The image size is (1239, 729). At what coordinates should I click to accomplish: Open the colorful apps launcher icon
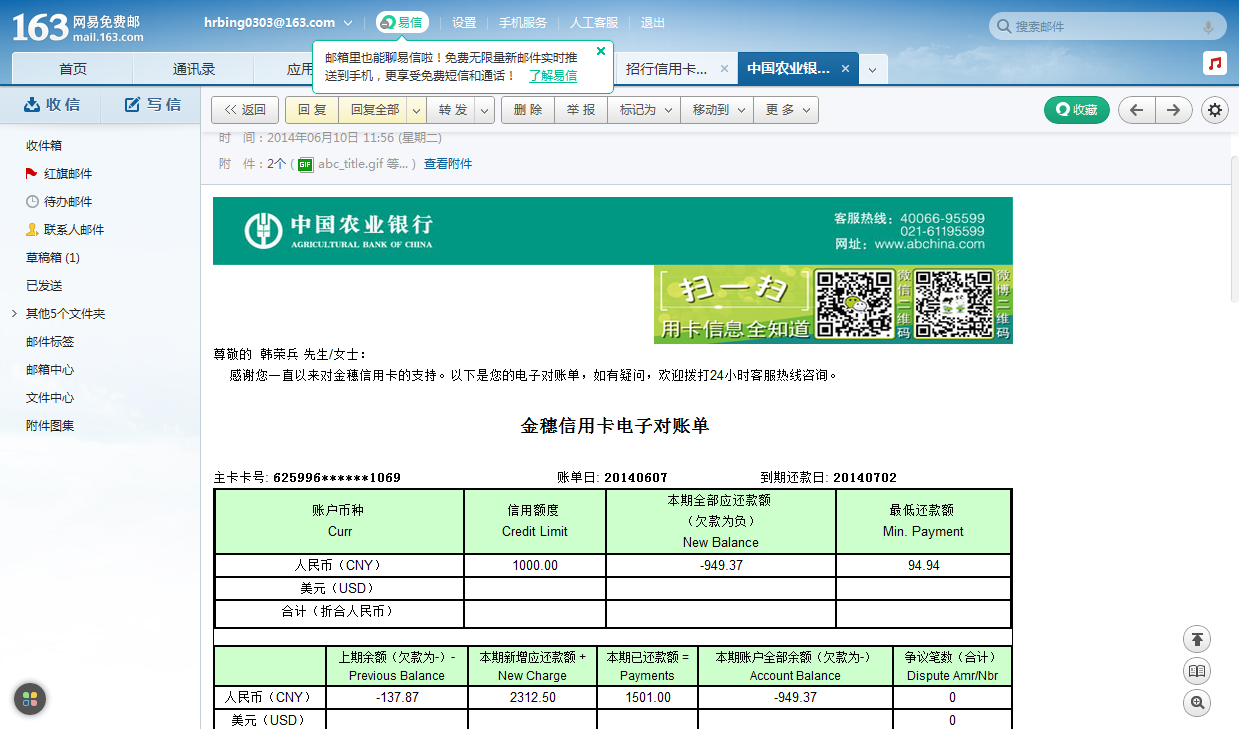coord(30,699)
